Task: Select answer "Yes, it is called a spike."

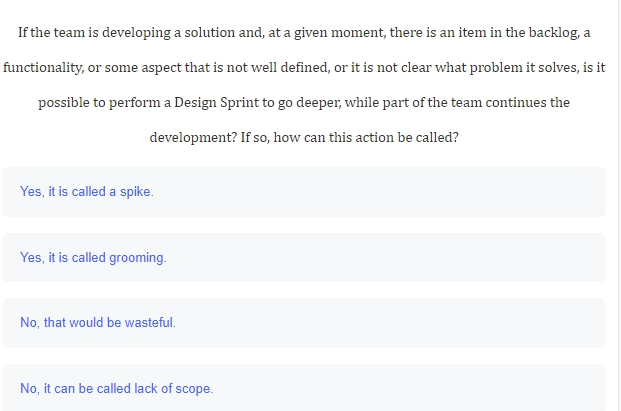Action: pos(304,192)
